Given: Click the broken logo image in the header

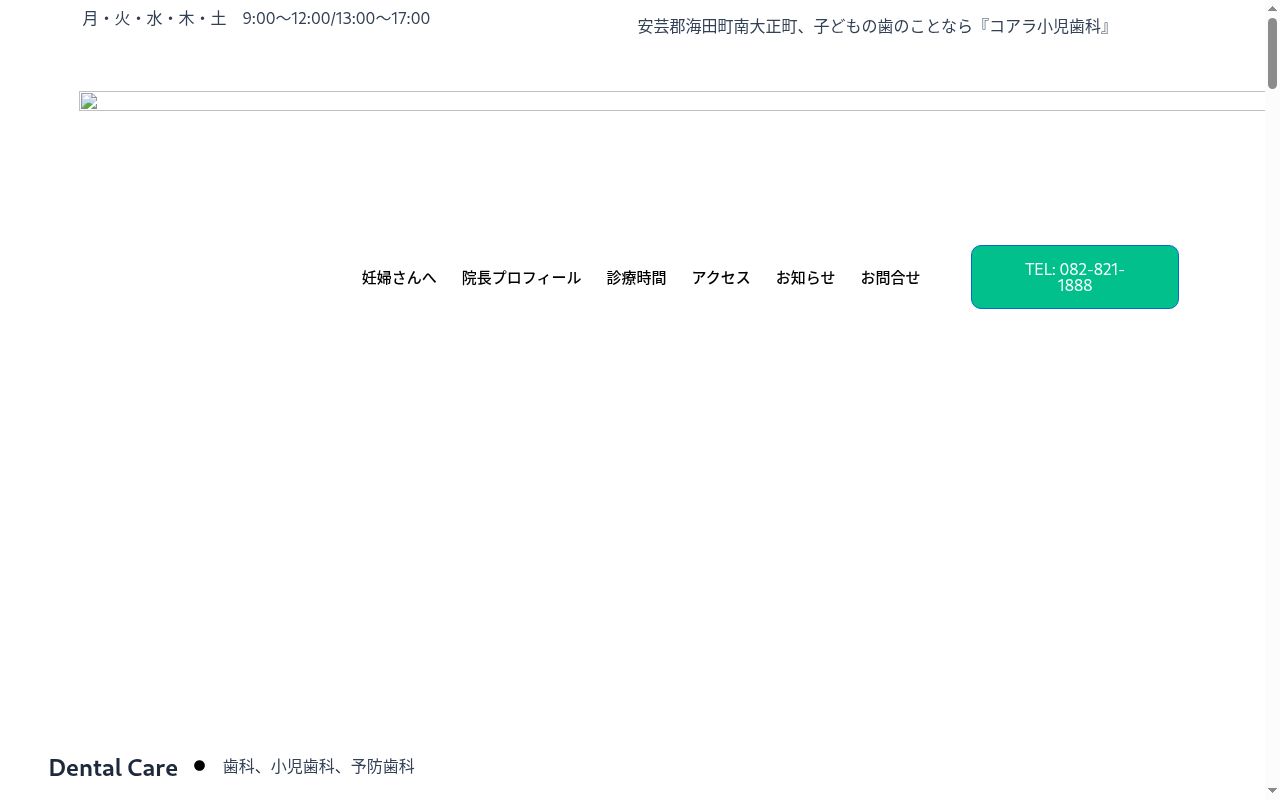Looking at the screenshot, I should click(x=672, y=101).
